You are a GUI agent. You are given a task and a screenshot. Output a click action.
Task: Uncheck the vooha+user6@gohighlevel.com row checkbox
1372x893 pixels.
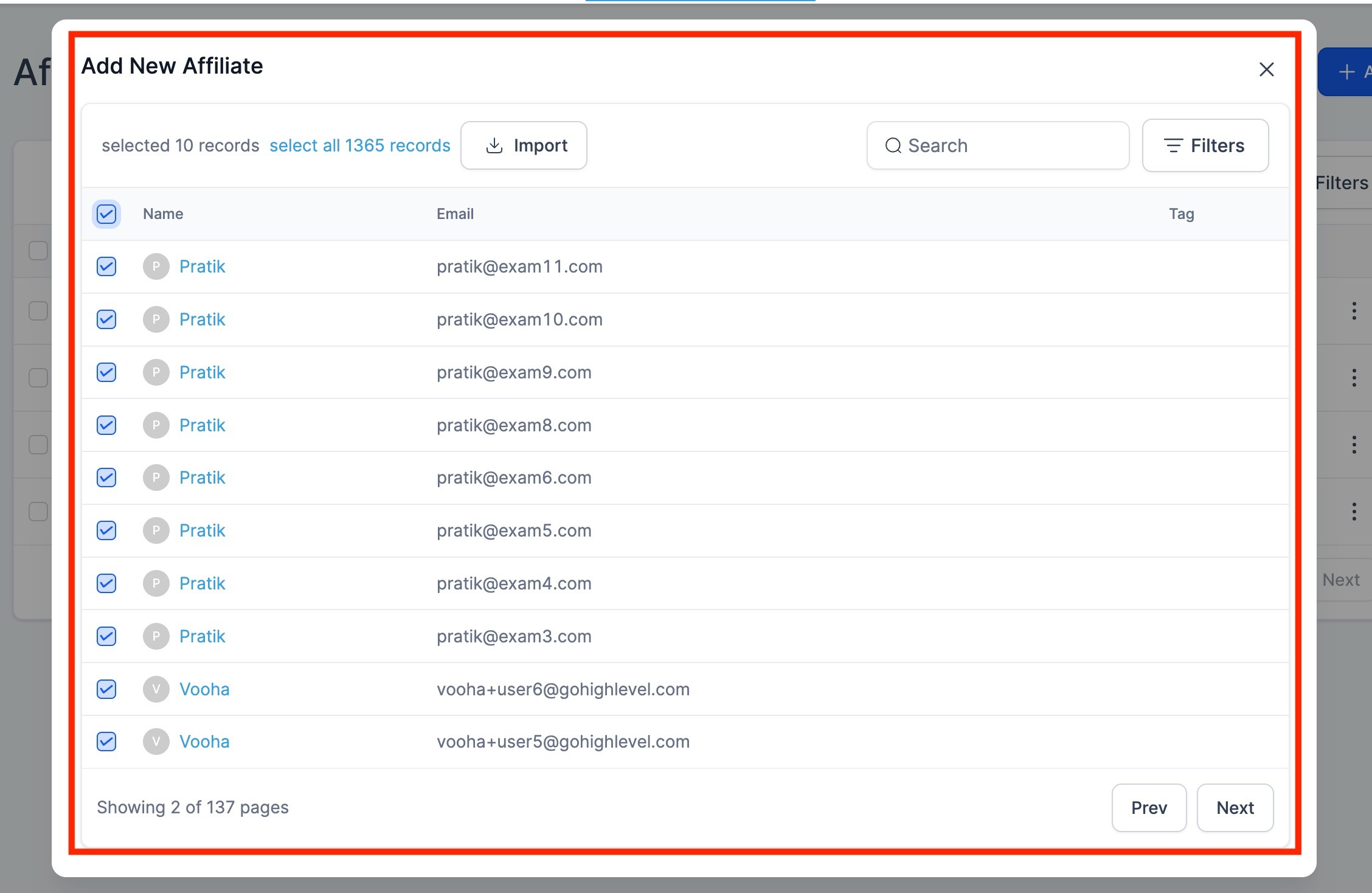106,689
